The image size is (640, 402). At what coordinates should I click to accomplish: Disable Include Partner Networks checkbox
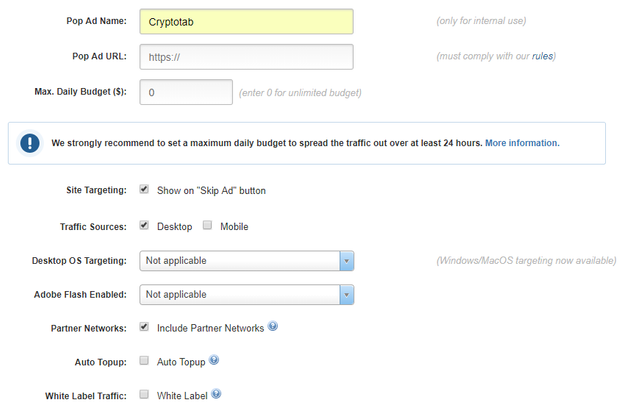pyautogui.click(x=145, y=327)
